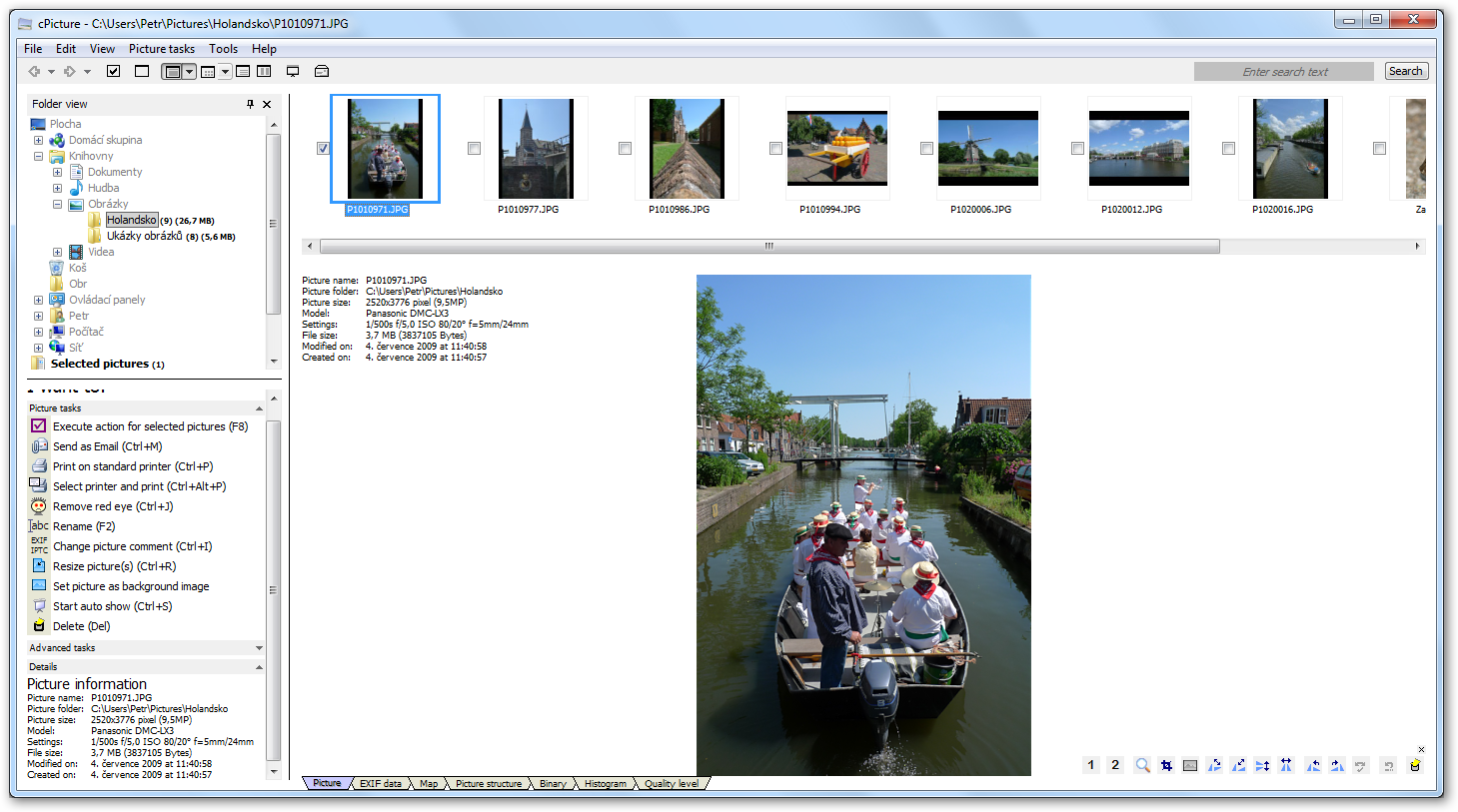Expand the Dokumenty tree node
Screen dimensions: 1458x812
tap(57, 172)
